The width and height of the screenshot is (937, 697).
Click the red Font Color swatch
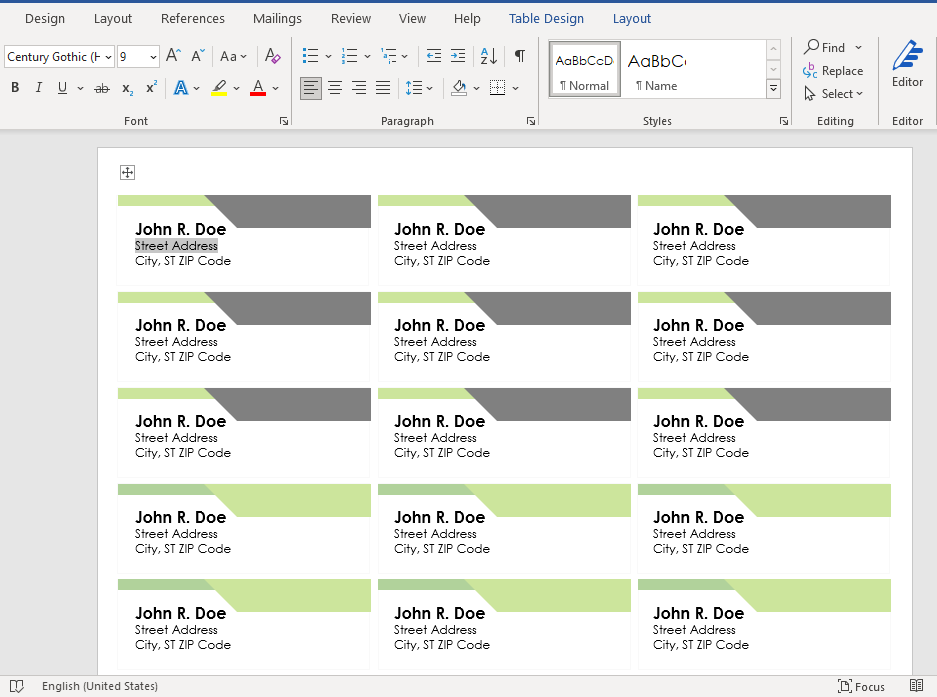pos(258,88)
